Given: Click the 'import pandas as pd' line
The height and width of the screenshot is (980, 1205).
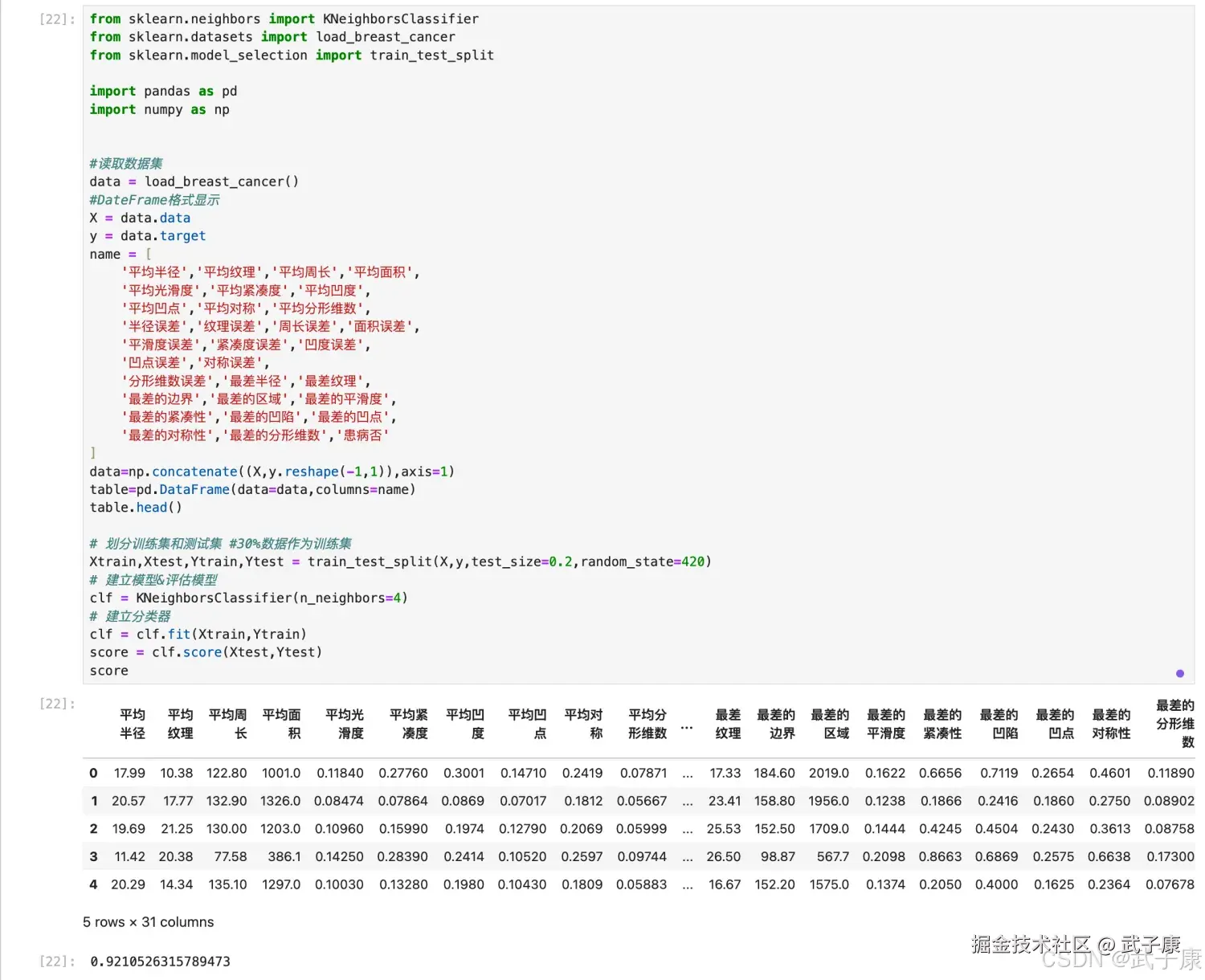Looking at the screenshot, I should coord(163,92).
